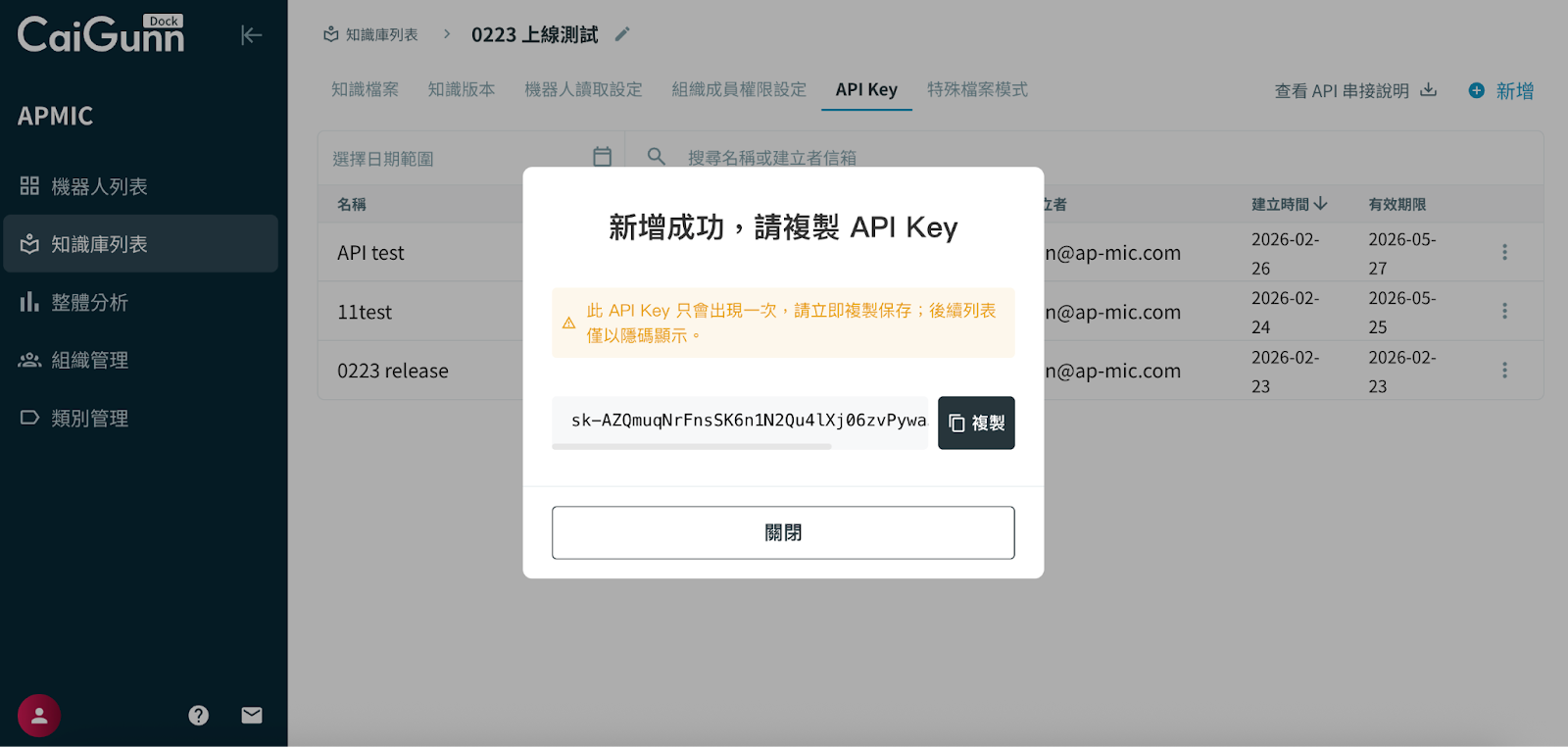Sort by 建立時間 column arrow
The image size is (1568, 747).
[x=1320, y=204]
